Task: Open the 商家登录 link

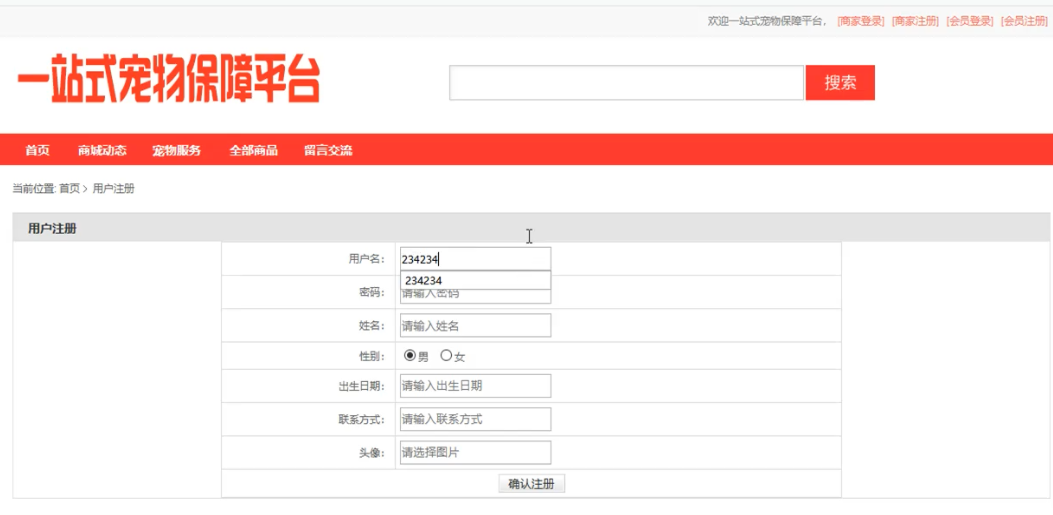Action: click(861, 21)
